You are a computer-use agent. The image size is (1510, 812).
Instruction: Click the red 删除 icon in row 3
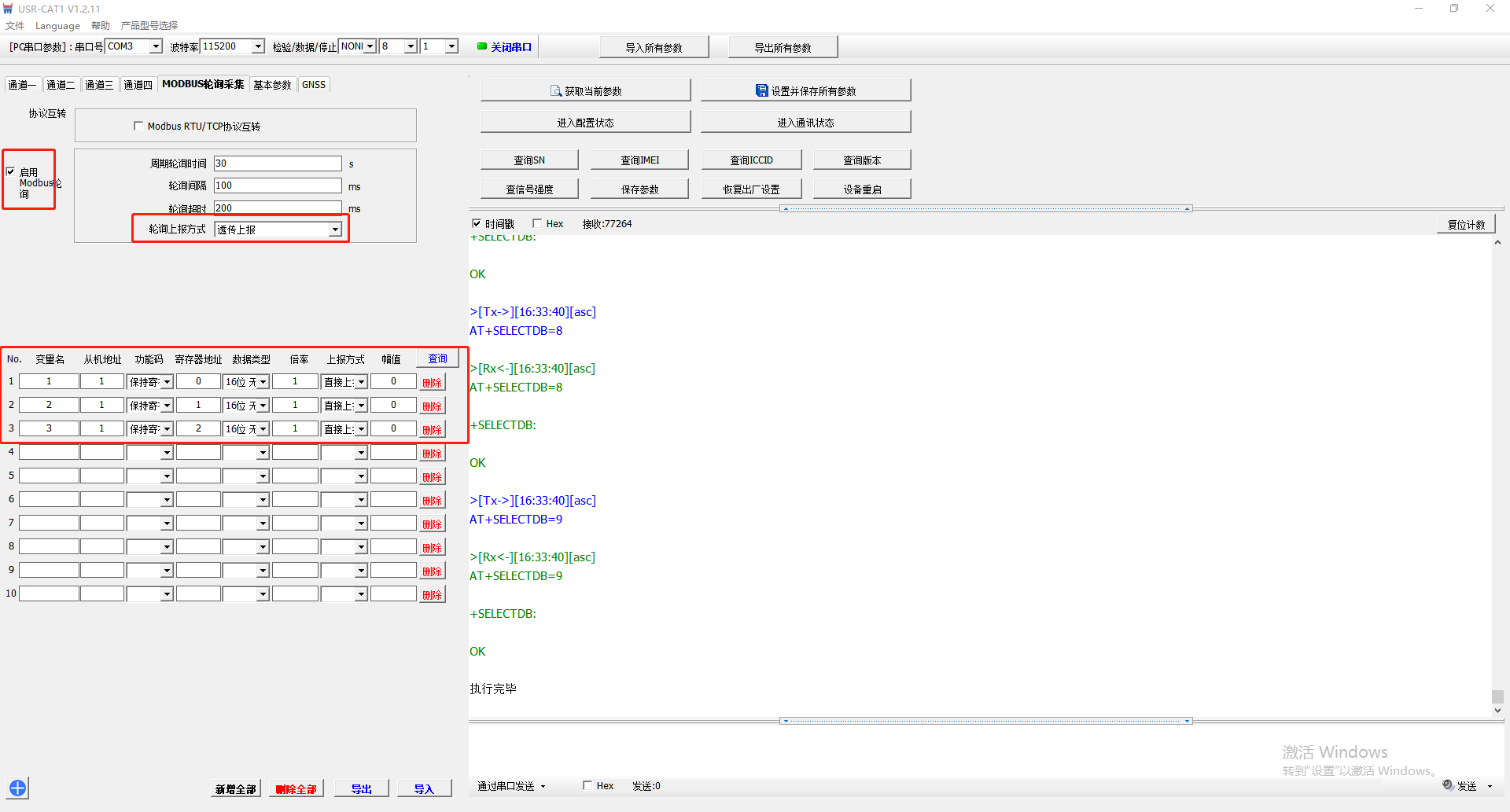point(432,430)
